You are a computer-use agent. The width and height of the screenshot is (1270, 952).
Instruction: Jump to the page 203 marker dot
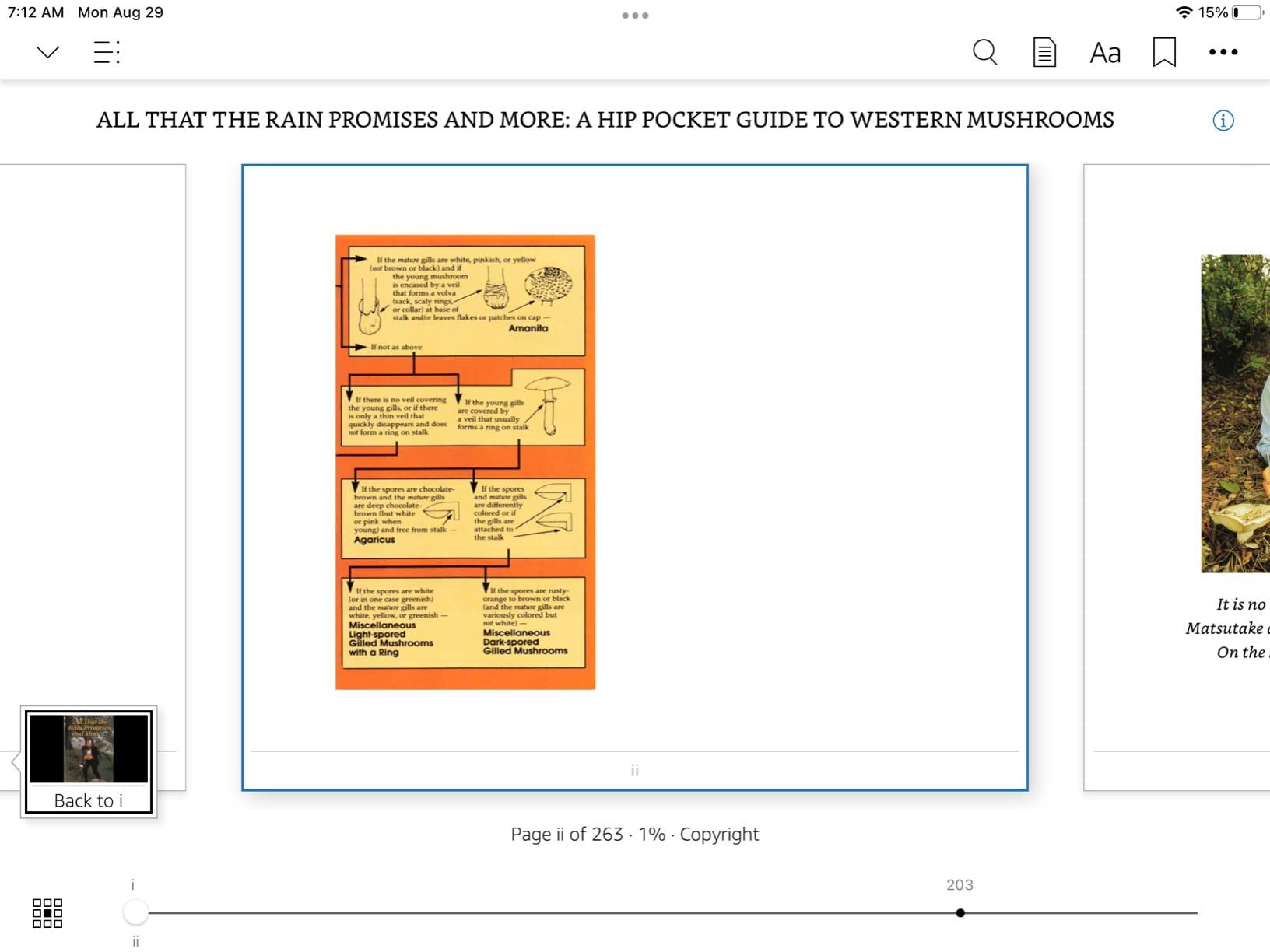point(960,913)
